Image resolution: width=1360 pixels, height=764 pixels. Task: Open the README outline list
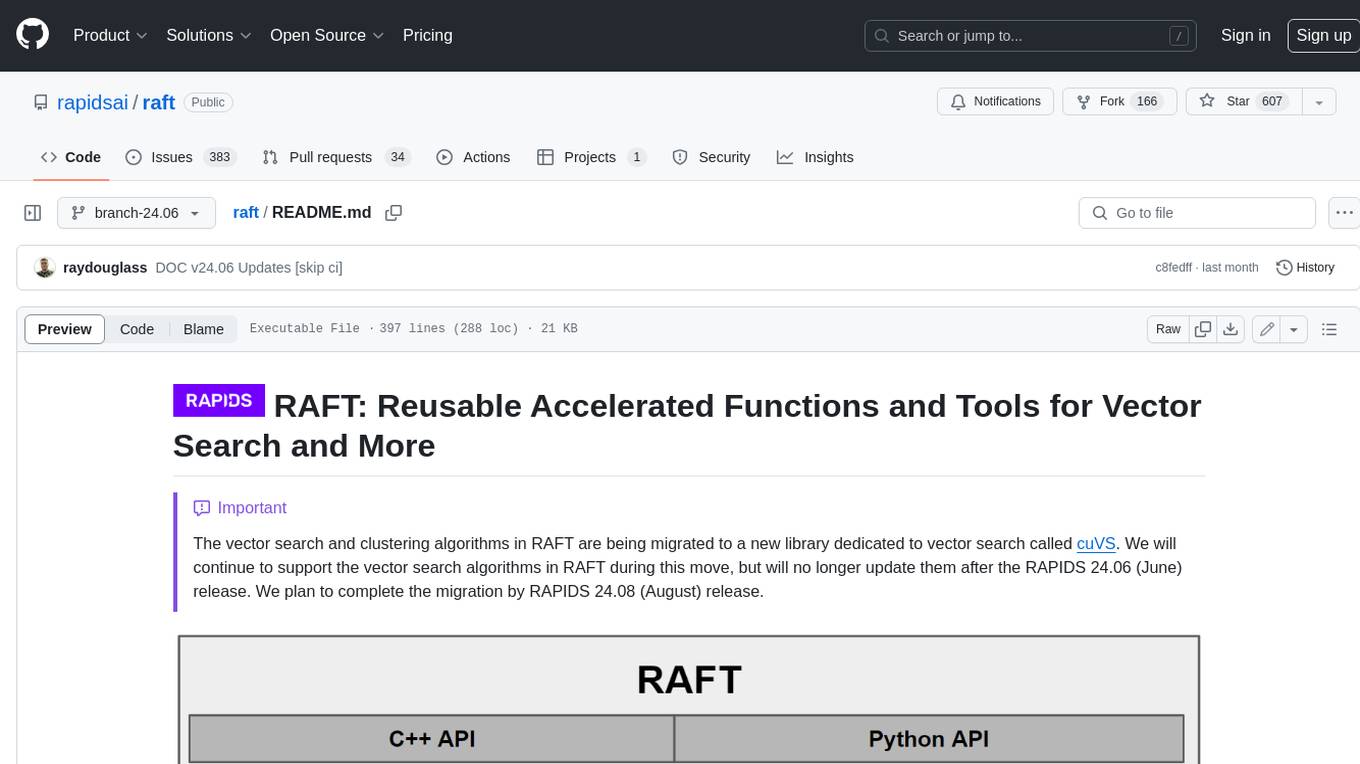point(1329,329)
